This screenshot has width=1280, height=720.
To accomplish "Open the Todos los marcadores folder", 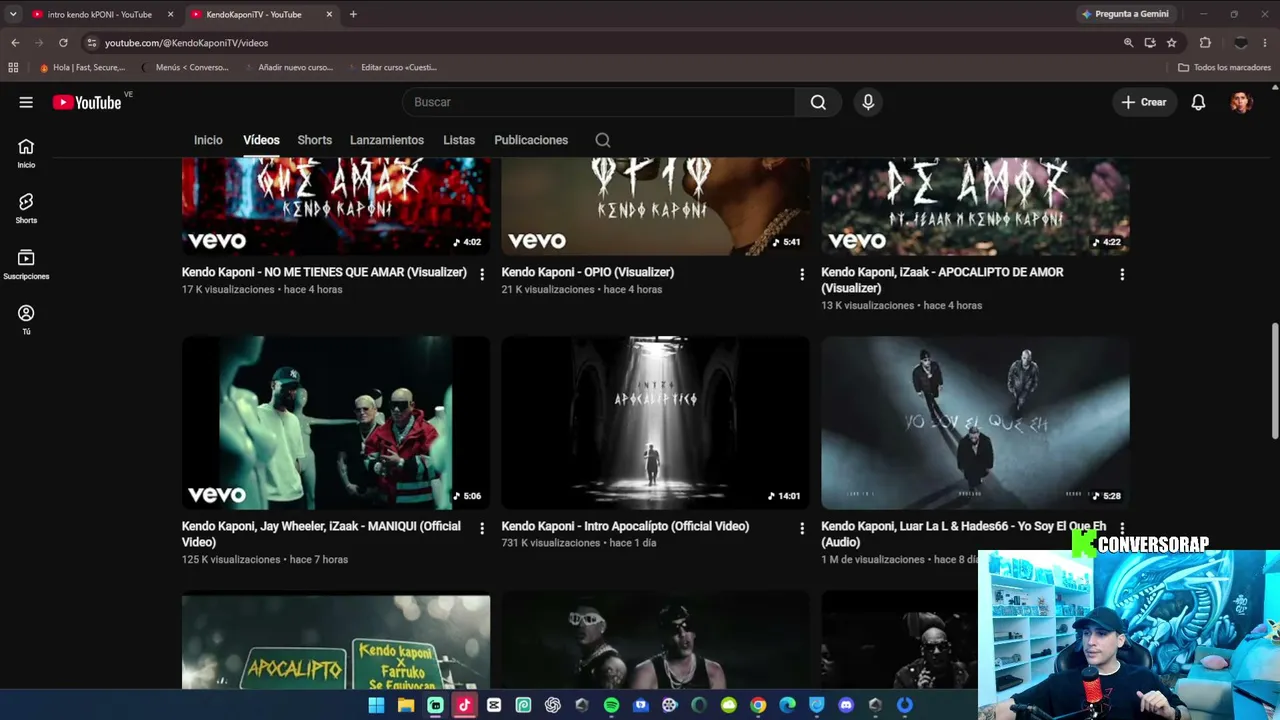I will [x=1224, y=67].
